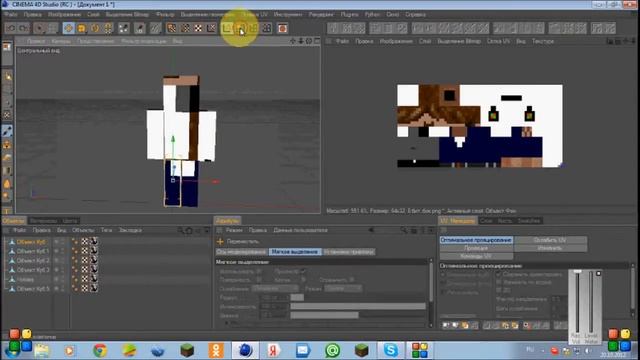Click the toolbar icon under the yellow highlight

pyautogui.click(x=240, y=28)
